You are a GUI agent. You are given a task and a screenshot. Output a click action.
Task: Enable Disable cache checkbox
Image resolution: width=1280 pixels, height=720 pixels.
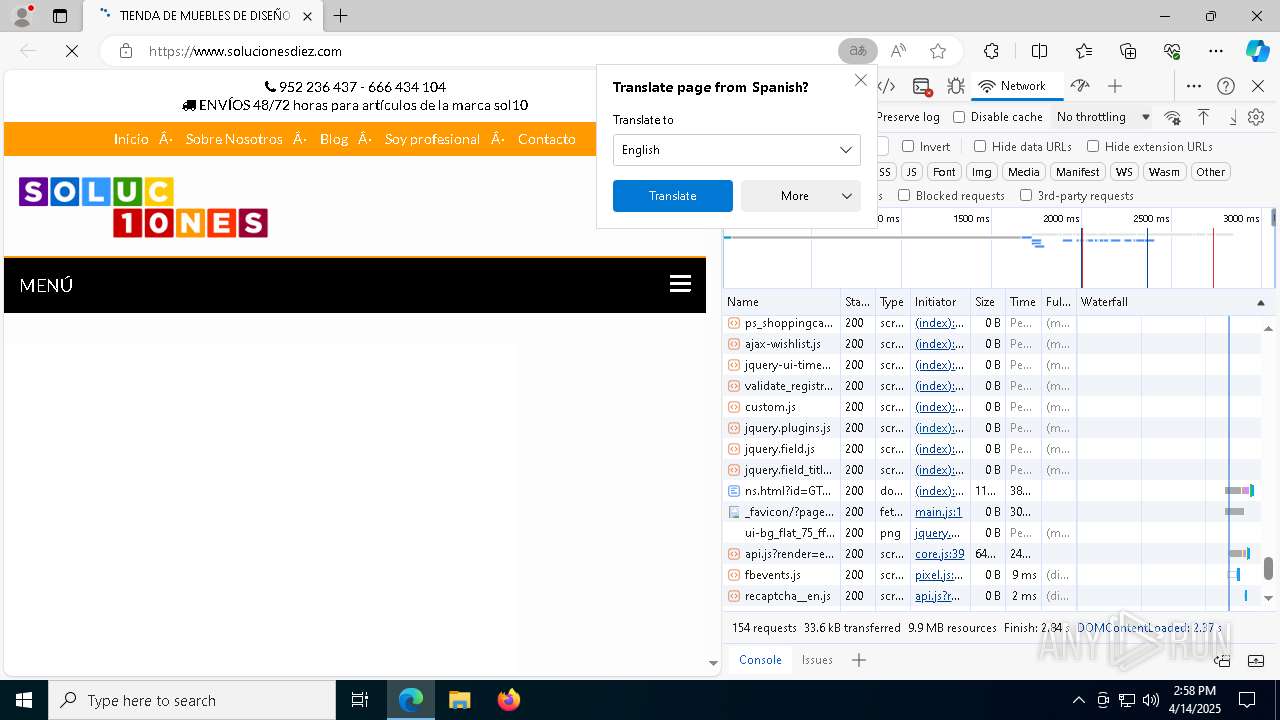click(959, 117)
